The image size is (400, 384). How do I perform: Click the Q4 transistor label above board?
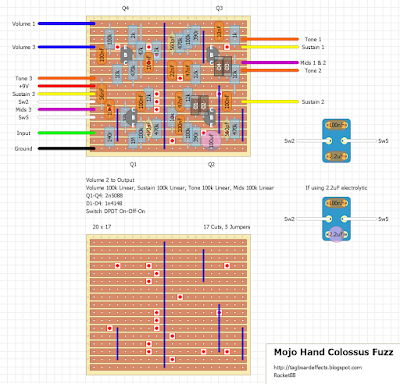125,8
